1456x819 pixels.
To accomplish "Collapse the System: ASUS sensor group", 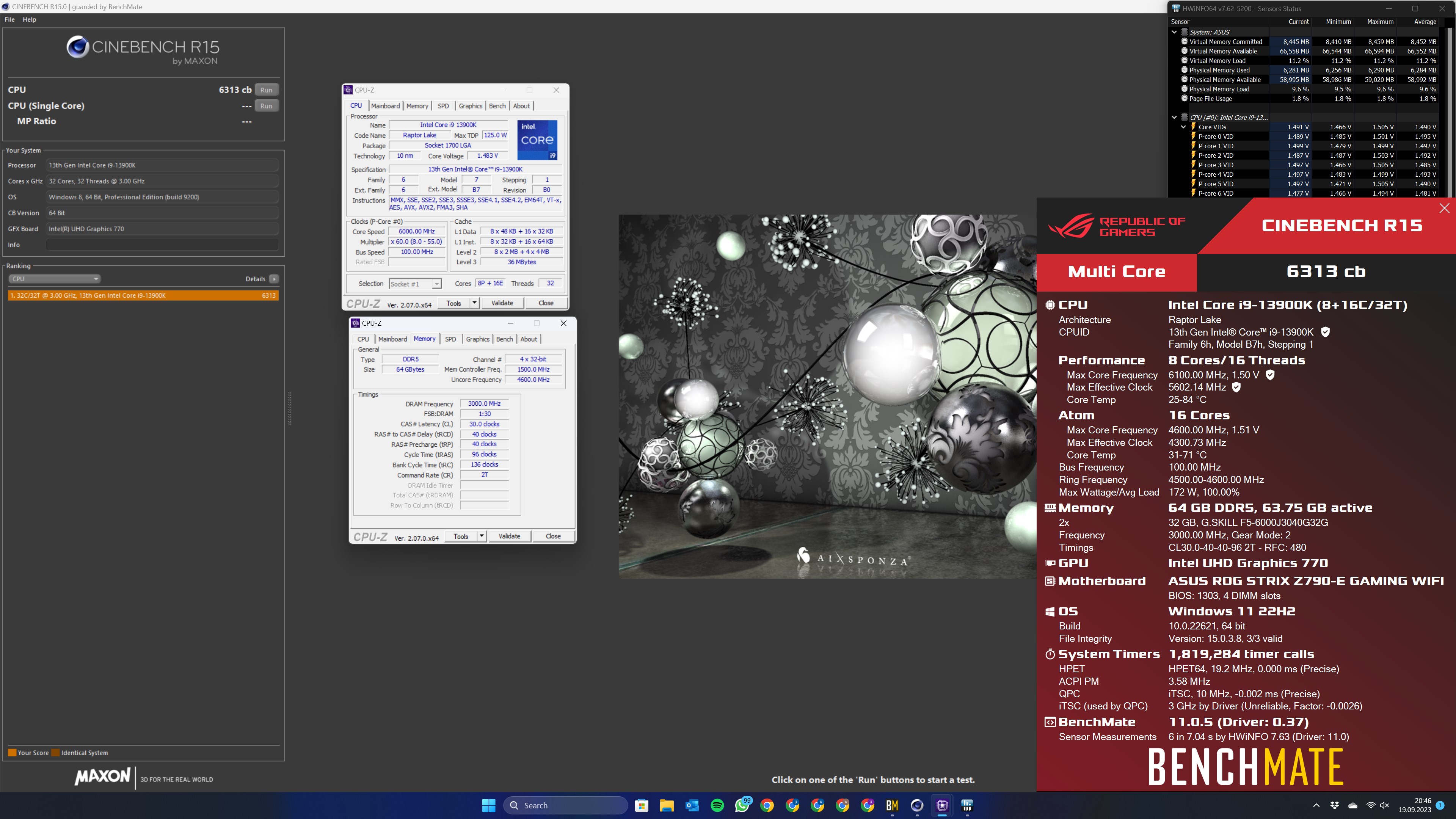I will coord(1174,32).
